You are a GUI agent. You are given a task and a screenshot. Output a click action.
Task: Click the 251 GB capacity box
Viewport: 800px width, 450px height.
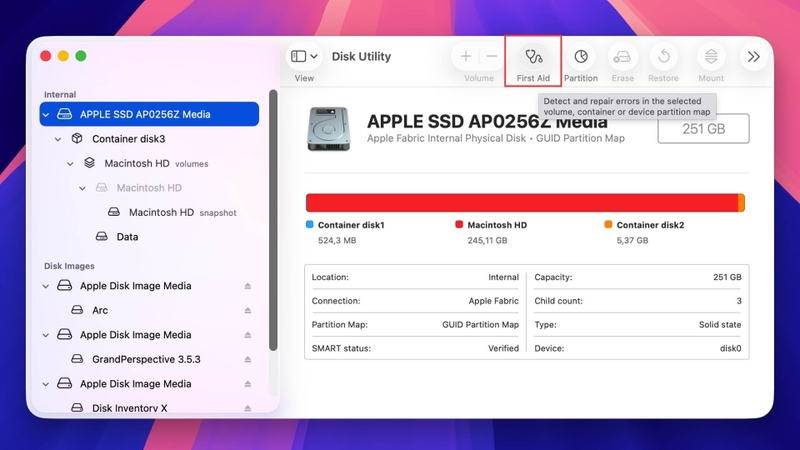704,129
